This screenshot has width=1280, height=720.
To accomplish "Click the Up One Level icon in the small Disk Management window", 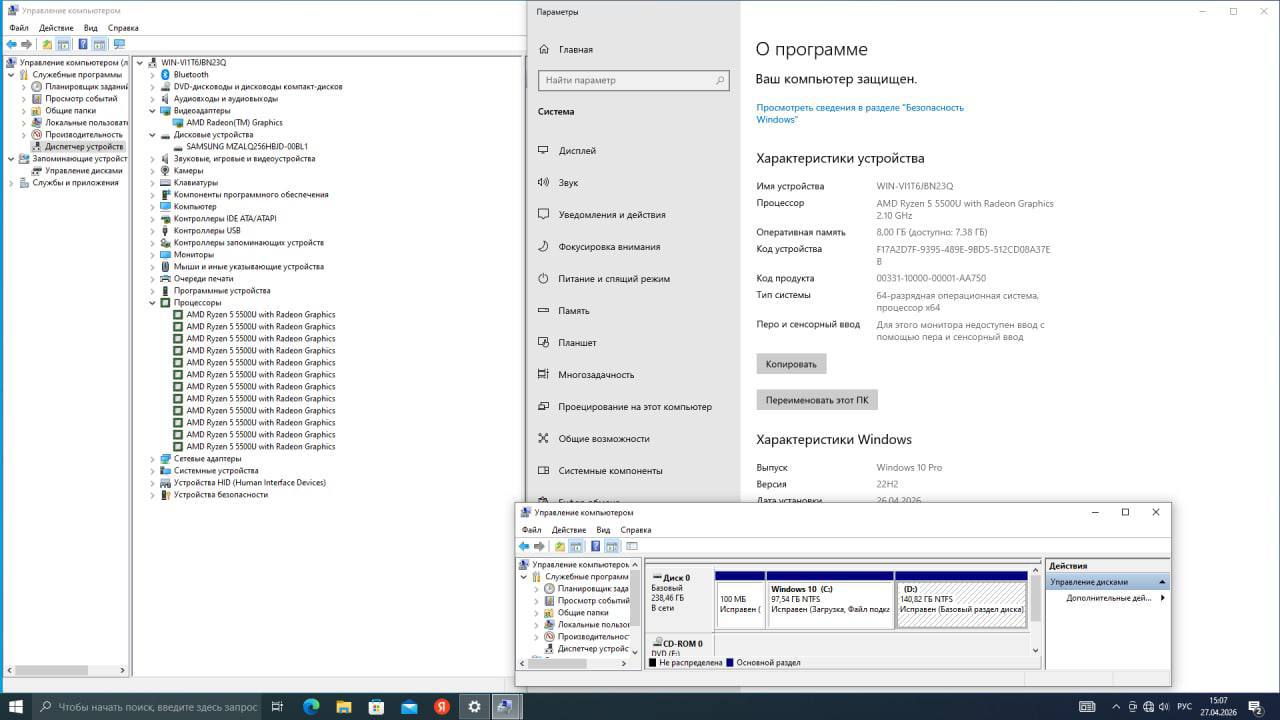I will point(560,546).
